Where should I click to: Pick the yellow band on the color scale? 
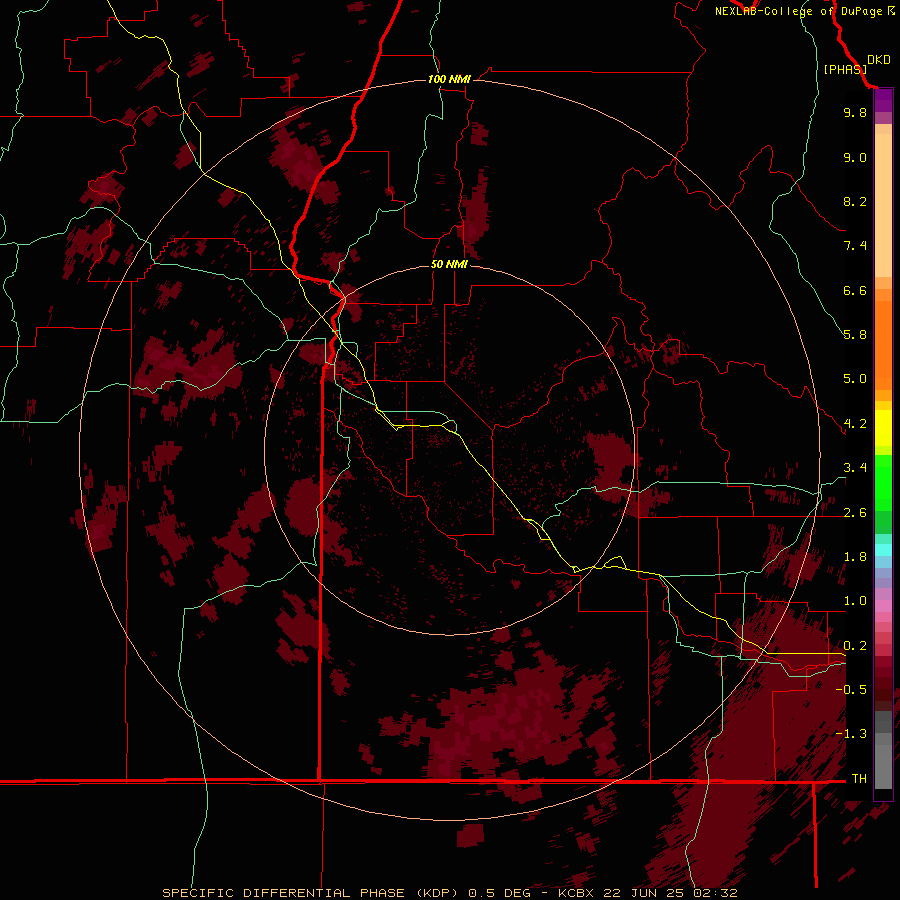pos(883,428)
